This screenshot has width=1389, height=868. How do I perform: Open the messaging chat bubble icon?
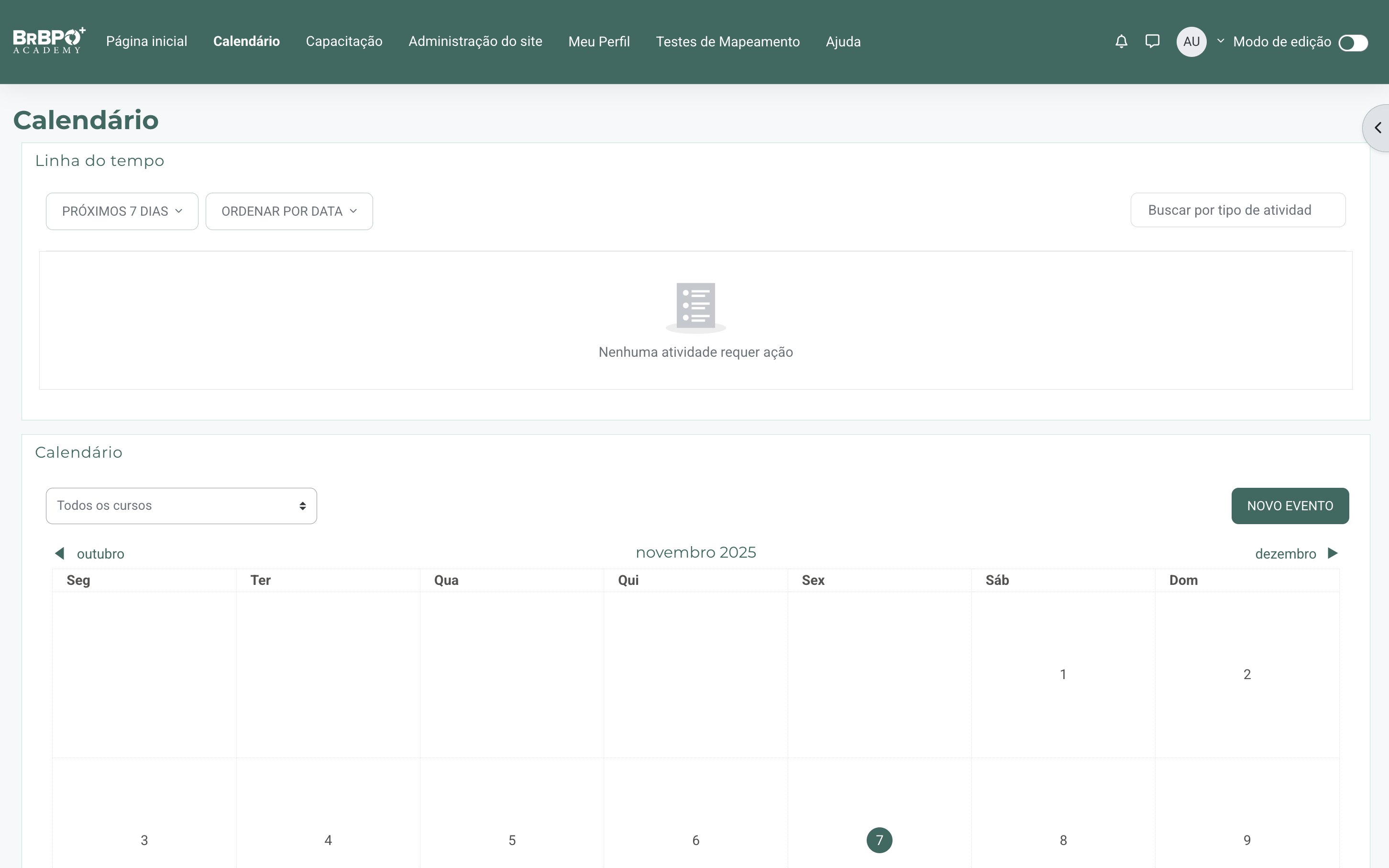coord(1152,41)
